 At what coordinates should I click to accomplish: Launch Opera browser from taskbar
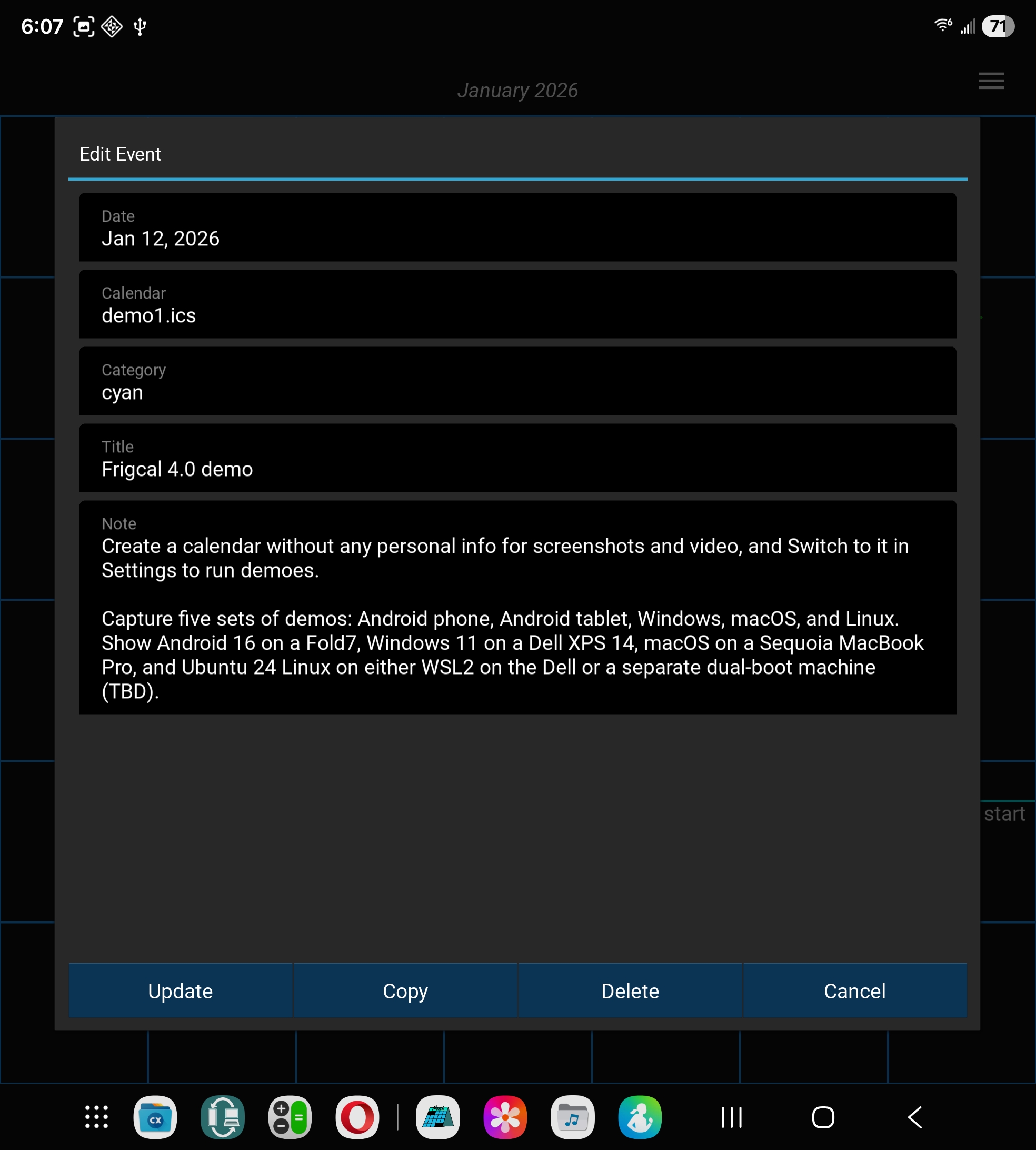[x=357, y=1117]
